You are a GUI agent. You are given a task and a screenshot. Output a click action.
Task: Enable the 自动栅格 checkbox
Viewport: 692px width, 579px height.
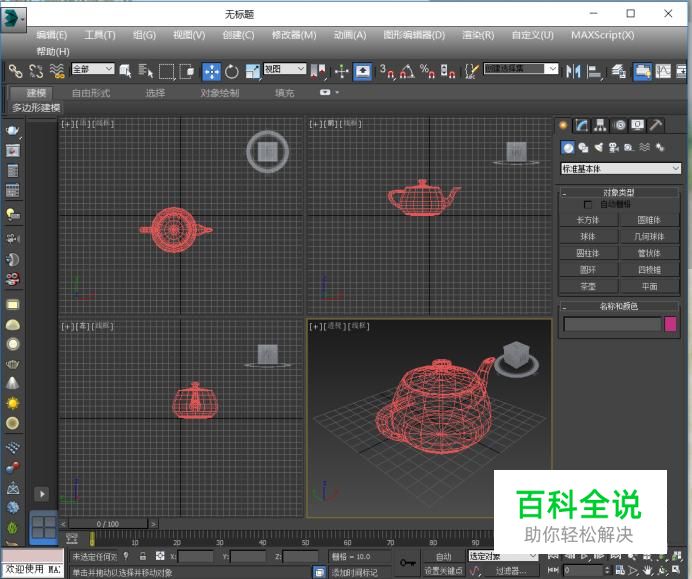point(587,204)
